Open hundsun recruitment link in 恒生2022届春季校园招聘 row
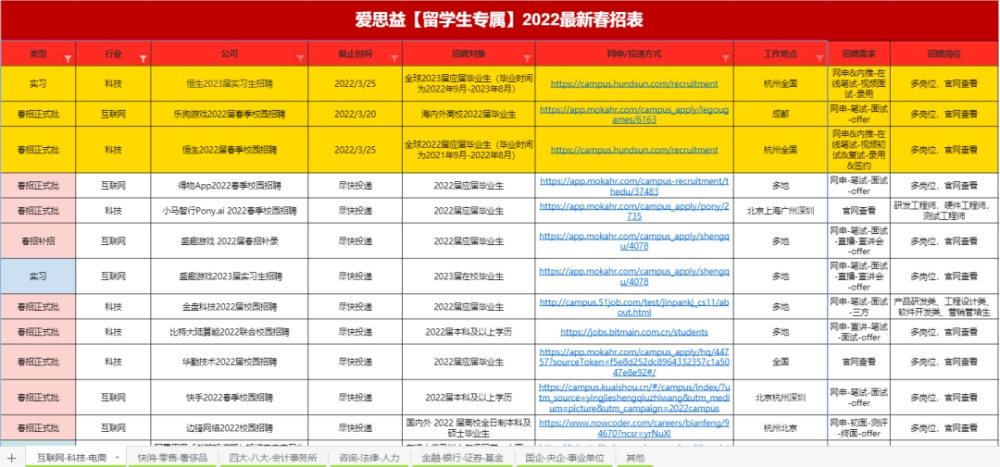 [634, 150]
